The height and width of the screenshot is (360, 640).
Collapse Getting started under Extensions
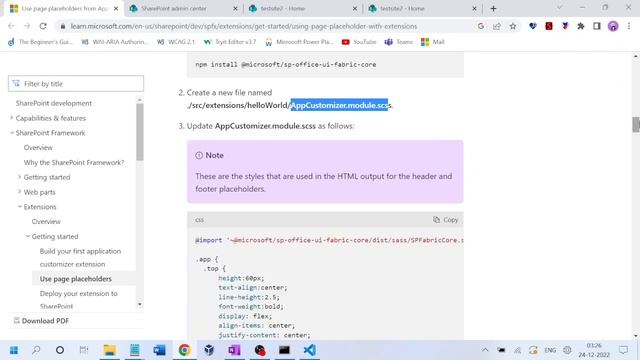[x=28, y=236]
